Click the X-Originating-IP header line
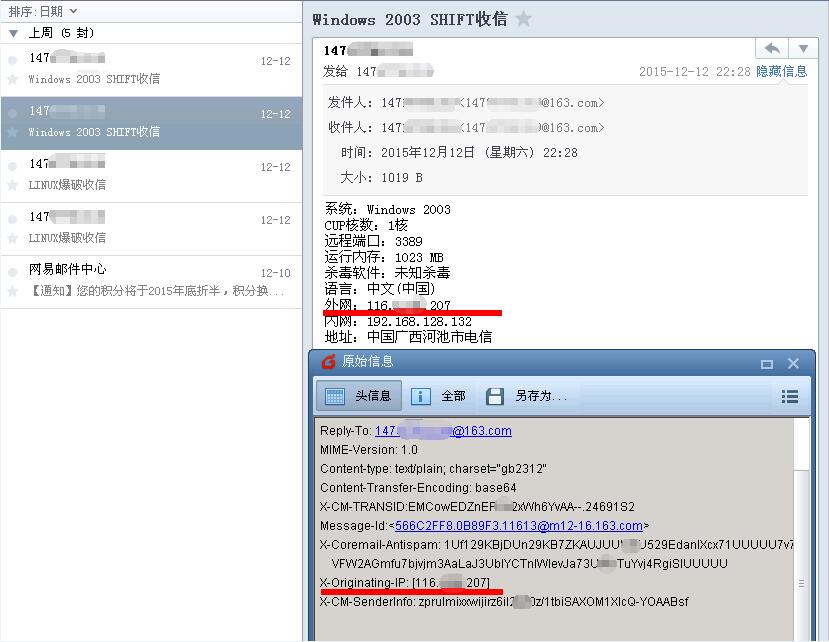Image resolution: width=829 pixels, height=642 pixels. coord(404,583)
